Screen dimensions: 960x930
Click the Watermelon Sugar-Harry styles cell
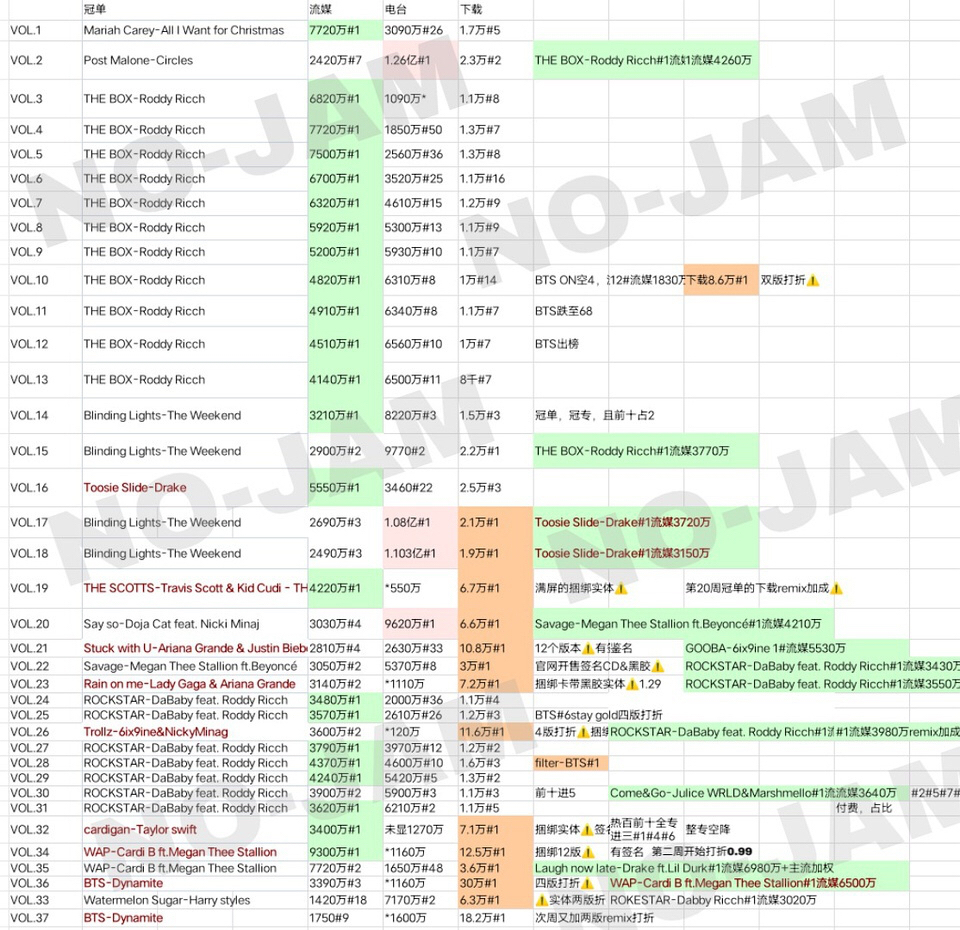click(195, 901)
